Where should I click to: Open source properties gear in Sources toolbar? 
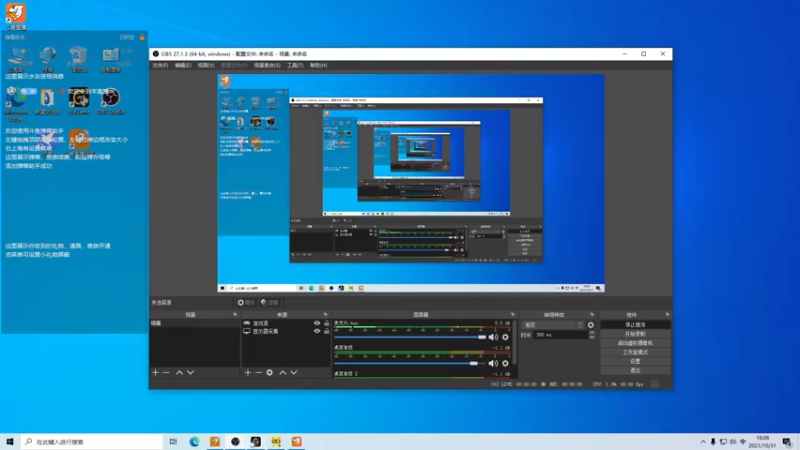pyautogui.click(x=269, y=372)
